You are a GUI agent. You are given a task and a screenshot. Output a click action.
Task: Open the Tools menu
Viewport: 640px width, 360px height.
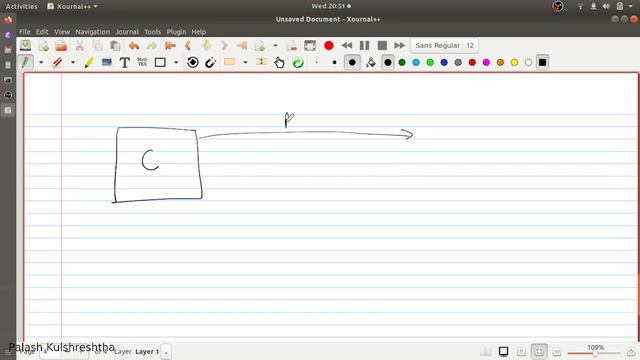point(153,31)
